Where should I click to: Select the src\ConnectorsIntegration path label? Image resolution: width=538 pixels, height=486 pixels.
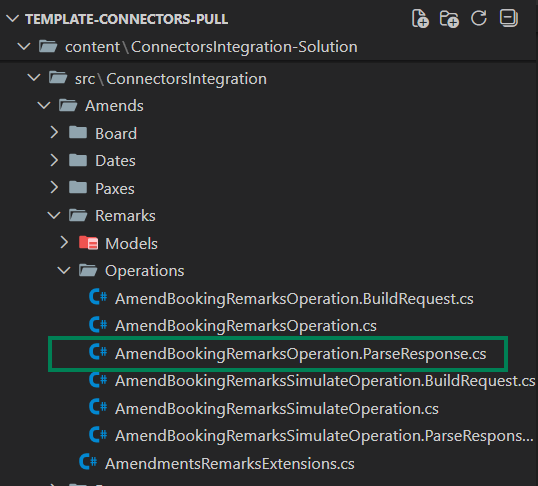[x=171, y=79]
